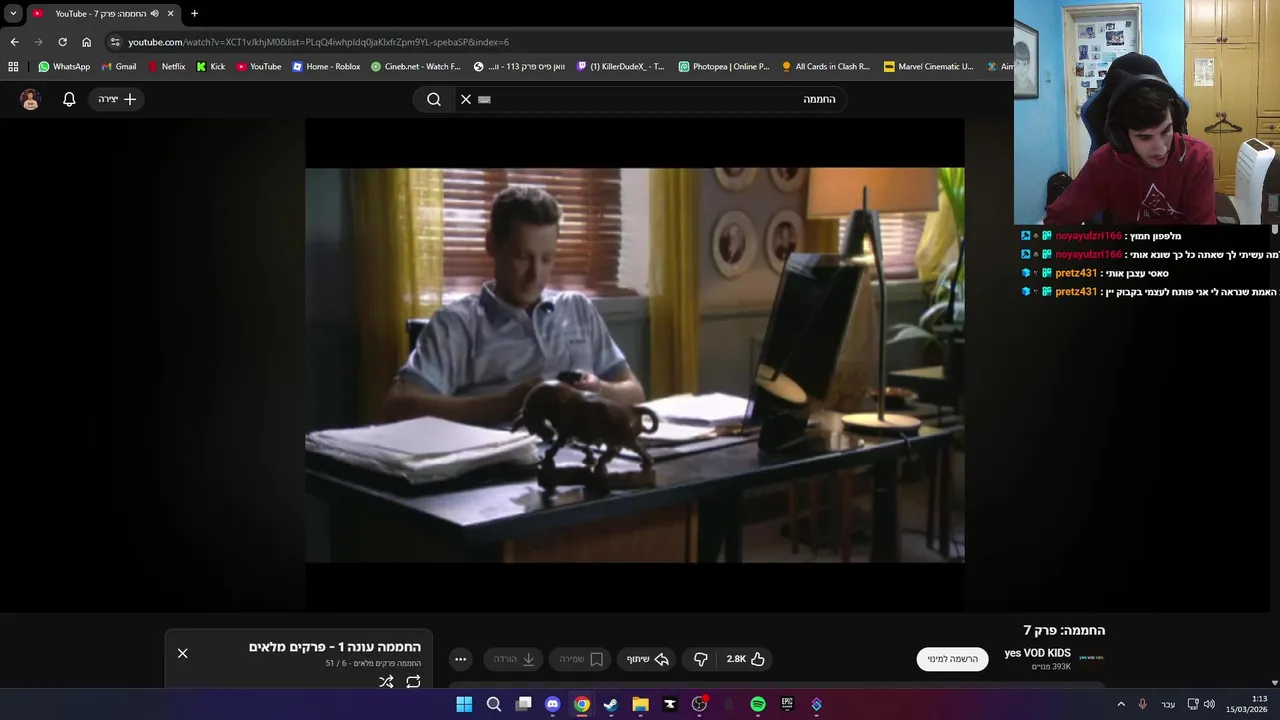Click the Create (יצירה) button
Screen dimensions: 1280x720
117,99
